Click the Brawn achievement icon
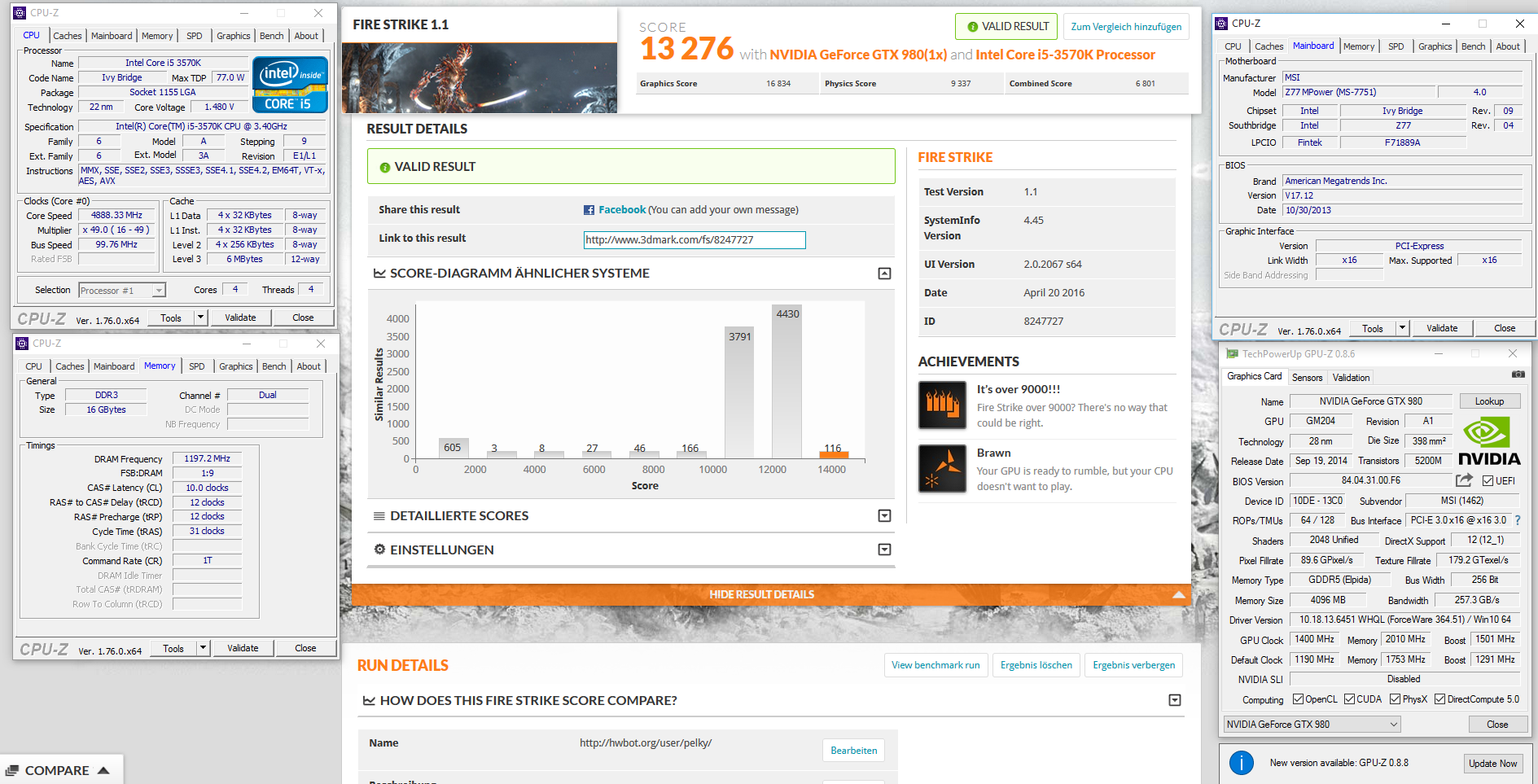 pos(942,468)
